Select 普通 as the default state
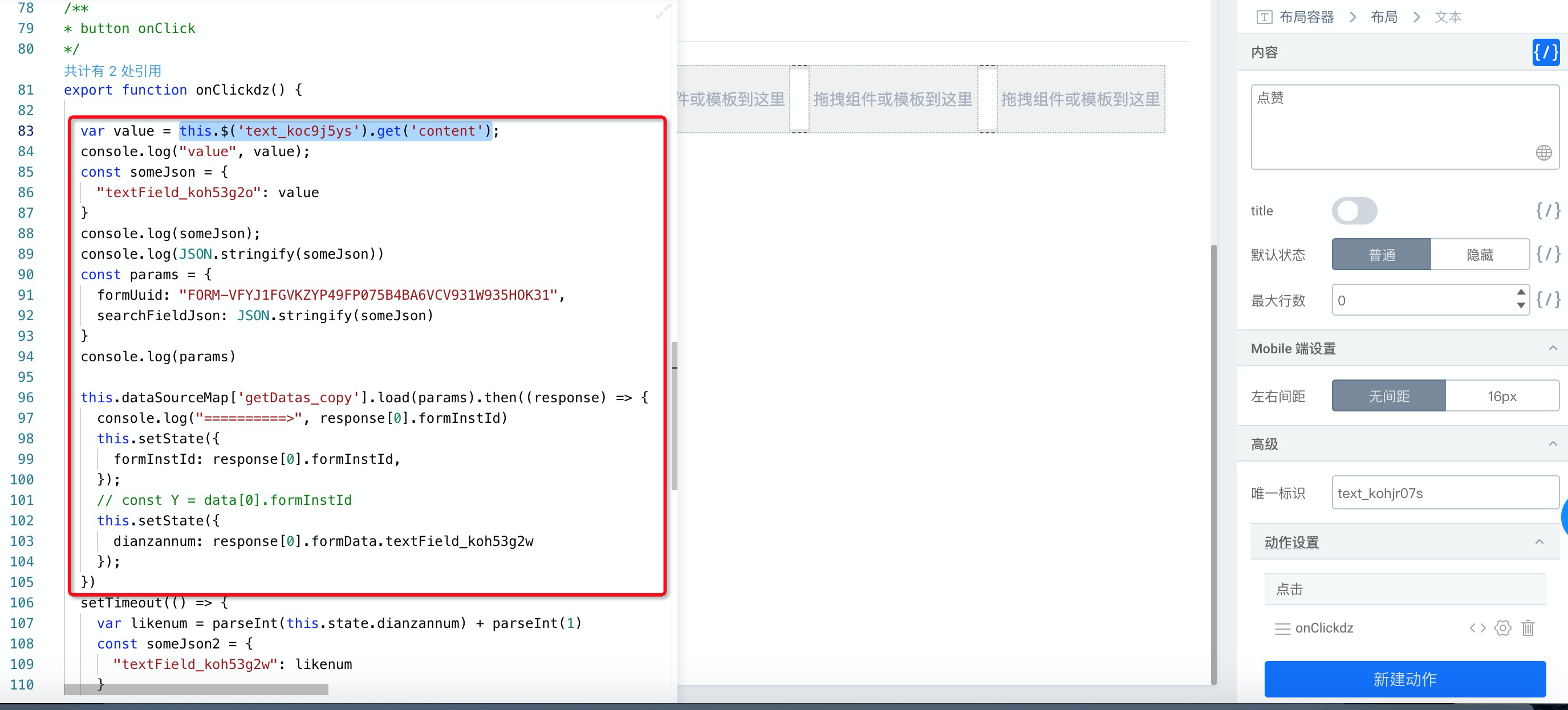The image size is (1568, 710). [x=1381, y=254]
